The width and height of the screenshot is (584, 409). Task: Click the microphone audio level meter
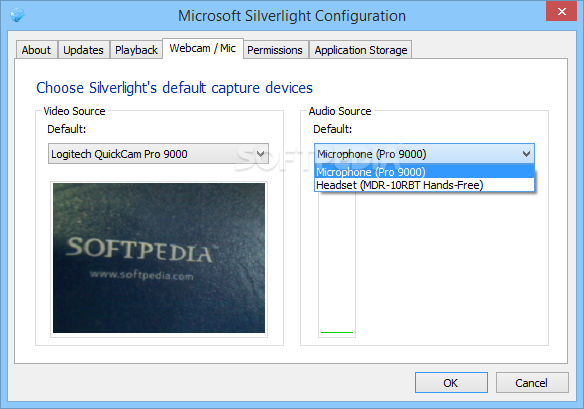(337, 264)
